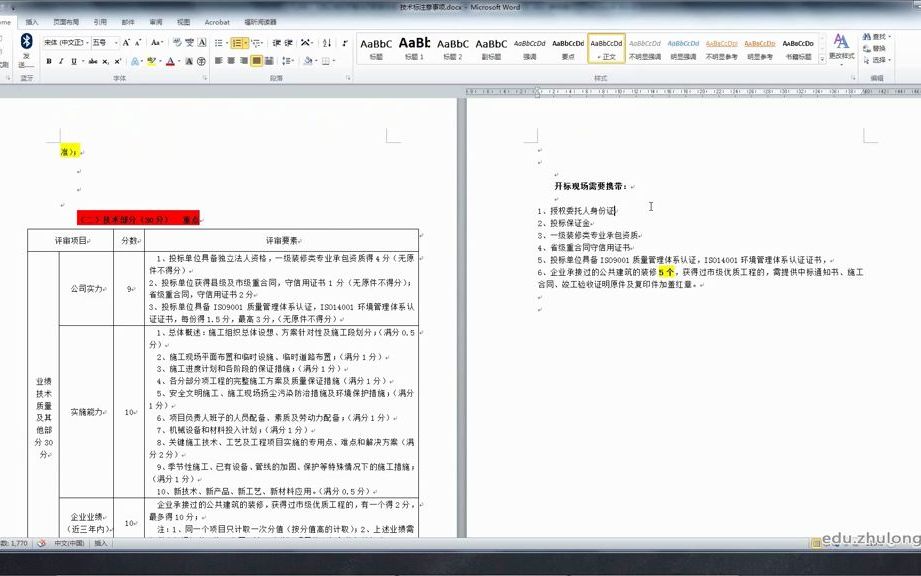Toggle bold formatting in the font group

coord(50,61)
